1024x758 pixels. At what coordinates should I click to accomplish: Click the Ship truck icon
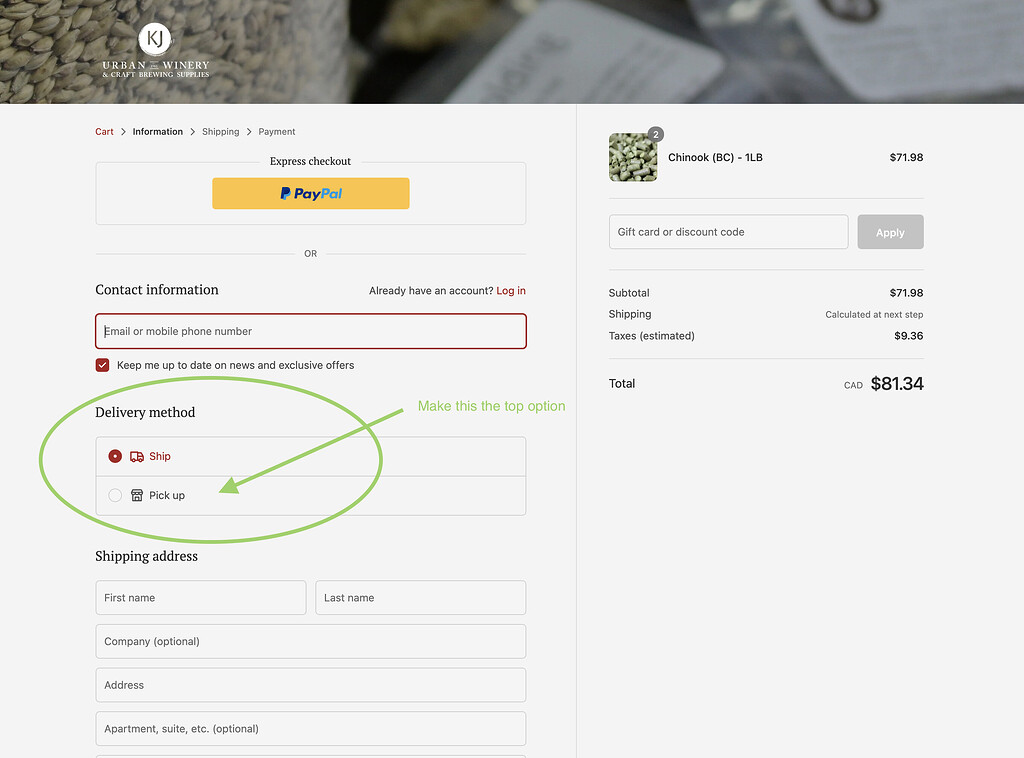click(136, 456)
